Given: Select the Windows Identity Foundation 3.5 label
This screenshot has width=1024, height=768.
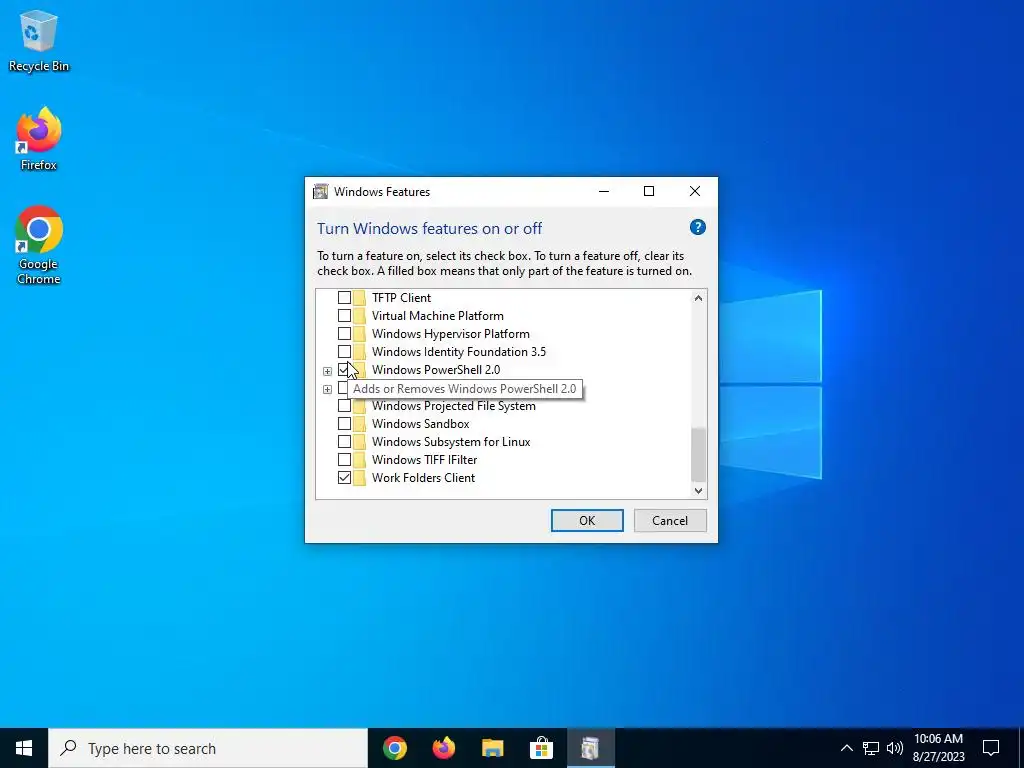Looking at the screenshot, I should 458,352.
